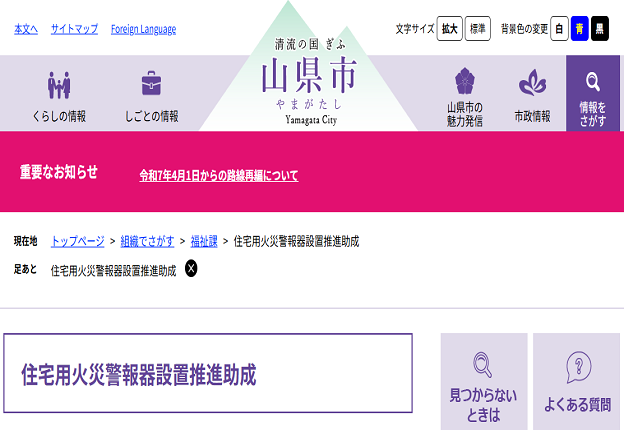Reset text size with 標準 button

click(478, 29)
